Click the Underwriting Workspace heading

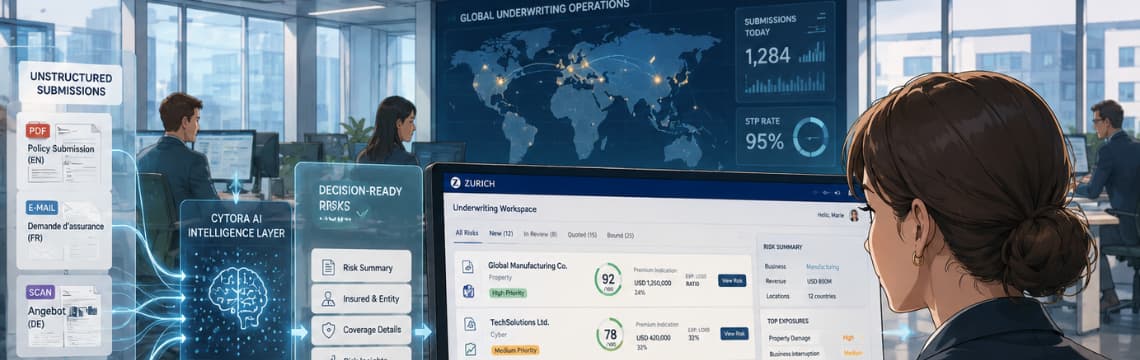click(x=494, y=209)
